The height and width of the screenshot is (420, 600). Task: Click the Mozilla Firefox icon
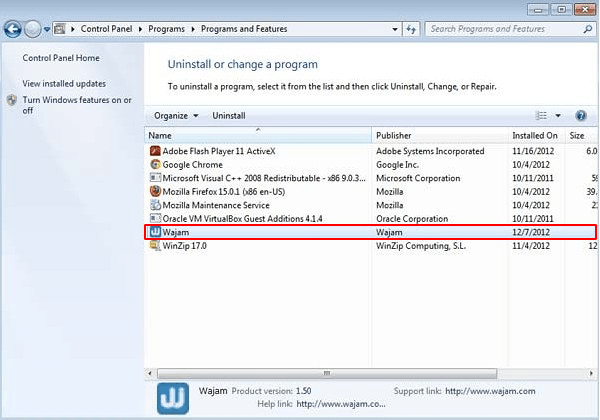[155, 191]
